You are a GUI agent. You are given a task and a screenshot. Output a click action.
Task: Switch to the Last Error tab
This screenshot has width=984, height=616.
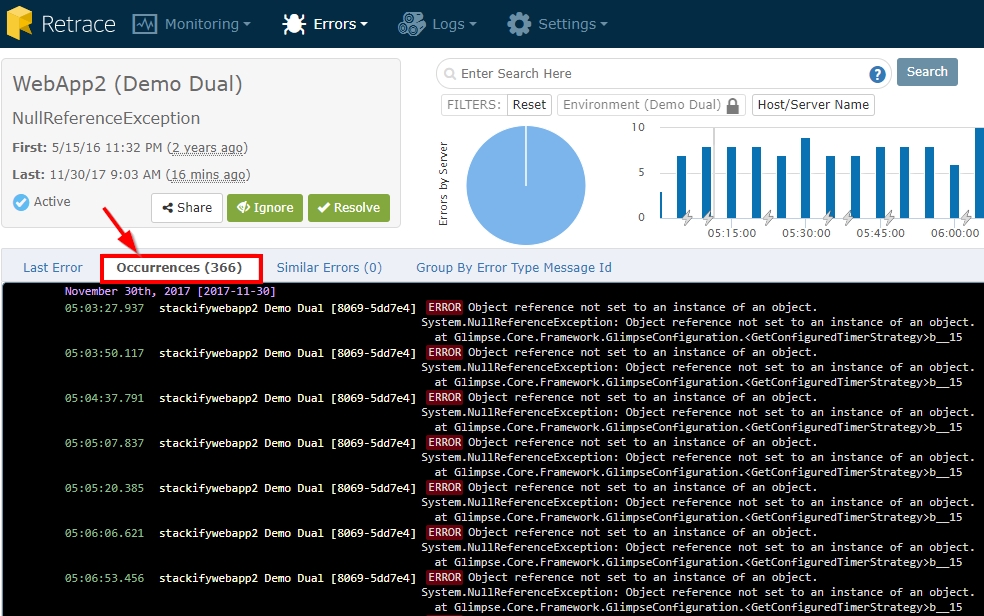tap(53, 268)
